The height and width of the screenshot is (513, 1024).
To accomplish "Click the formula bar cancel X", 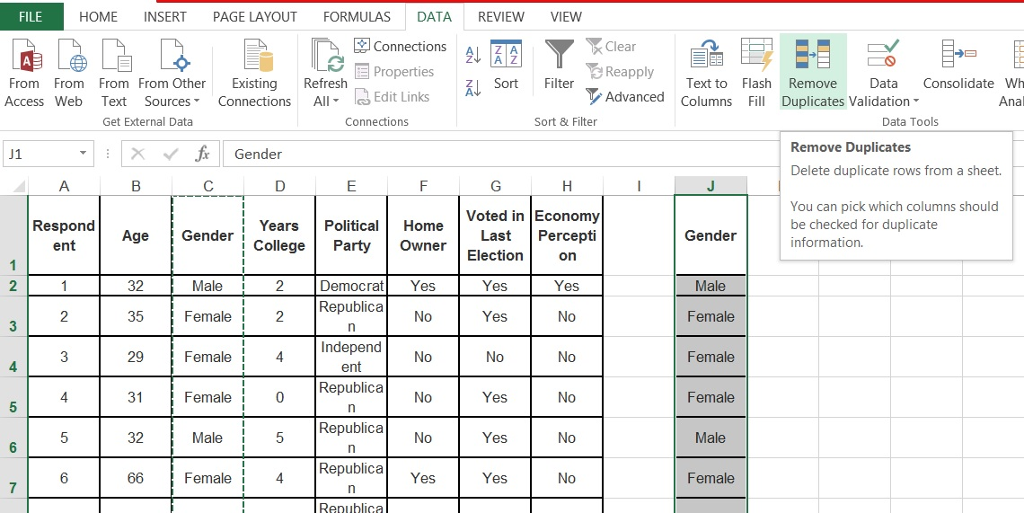I will [138, 154].
